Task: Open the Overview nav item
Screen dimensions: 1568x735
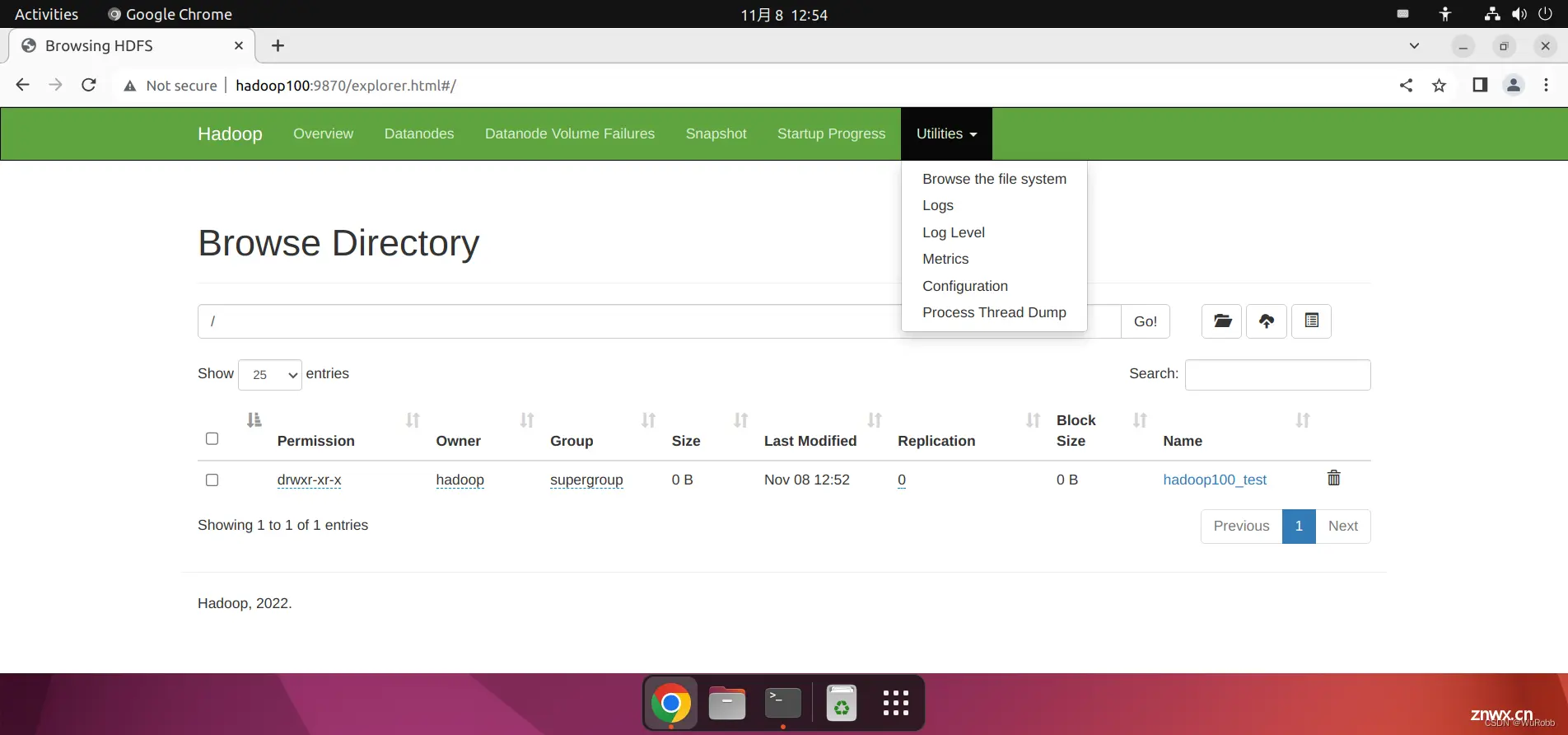Action: 323,133
